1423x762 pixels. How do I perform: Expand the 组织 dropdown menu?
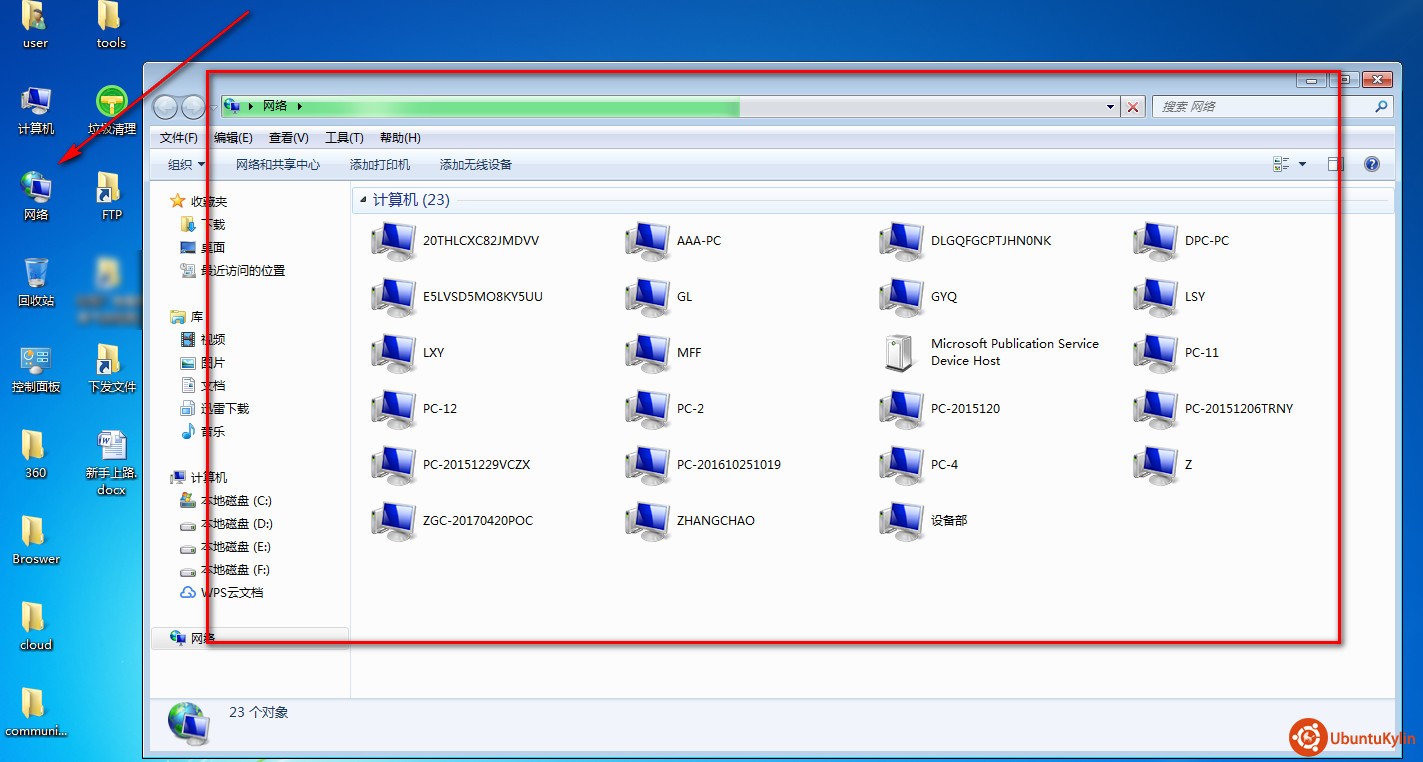186,164
